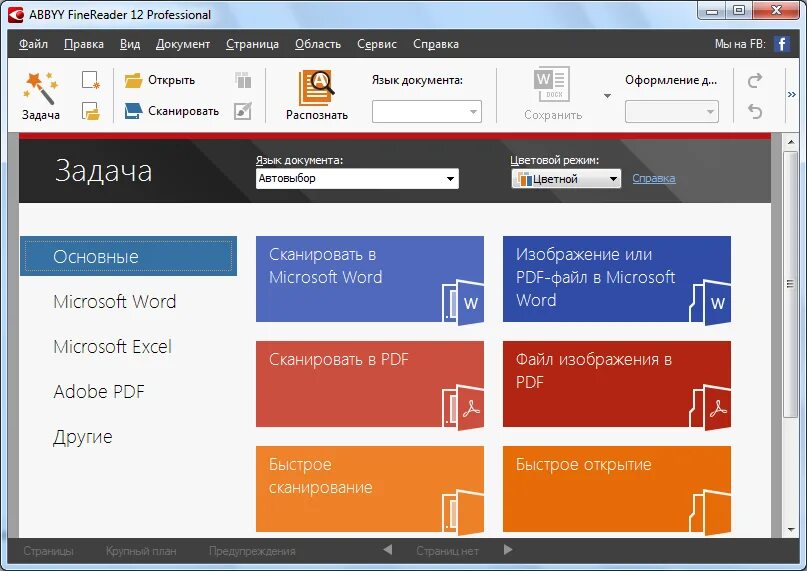The height and width of the screenshot is (571, 807).
Task: Open the Facebook page icon
Action: pyautogui.click(x=782, y=44)
